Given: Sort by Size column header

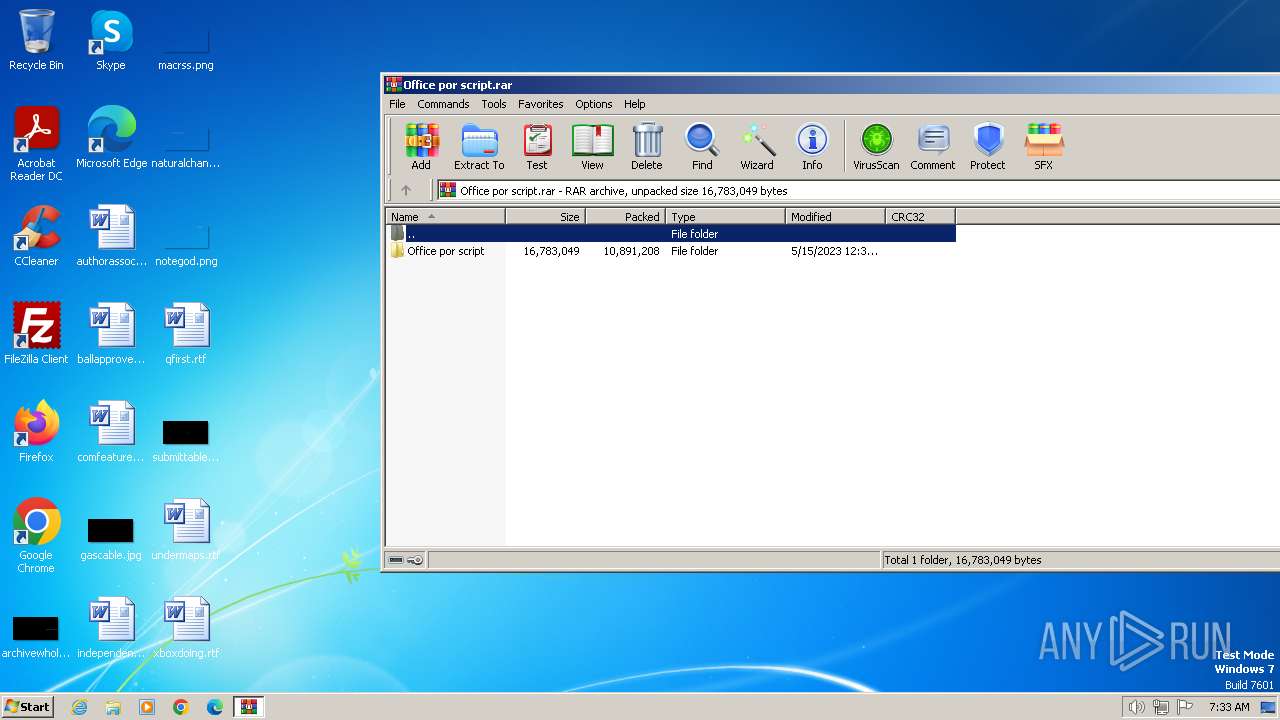Looking at the screenshot, I should tap(545, 216).
